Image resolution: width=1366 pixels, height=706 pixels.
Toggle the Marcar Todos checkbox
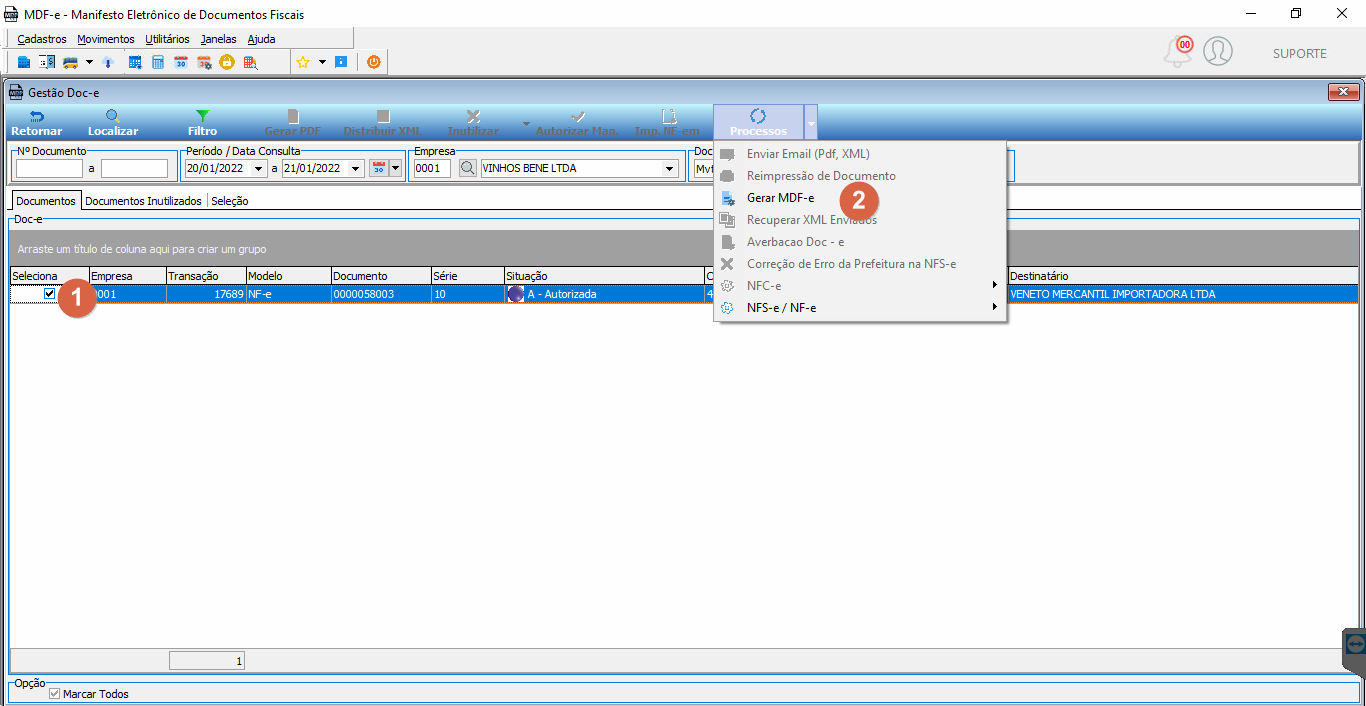pyautogui.click(x=55, y=693)
